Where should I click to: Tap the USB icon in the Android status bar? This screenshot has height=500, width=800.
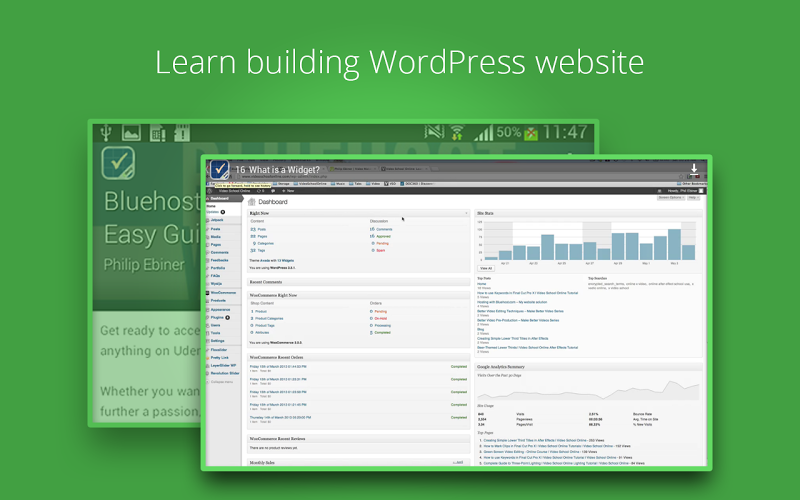point(106,133)
